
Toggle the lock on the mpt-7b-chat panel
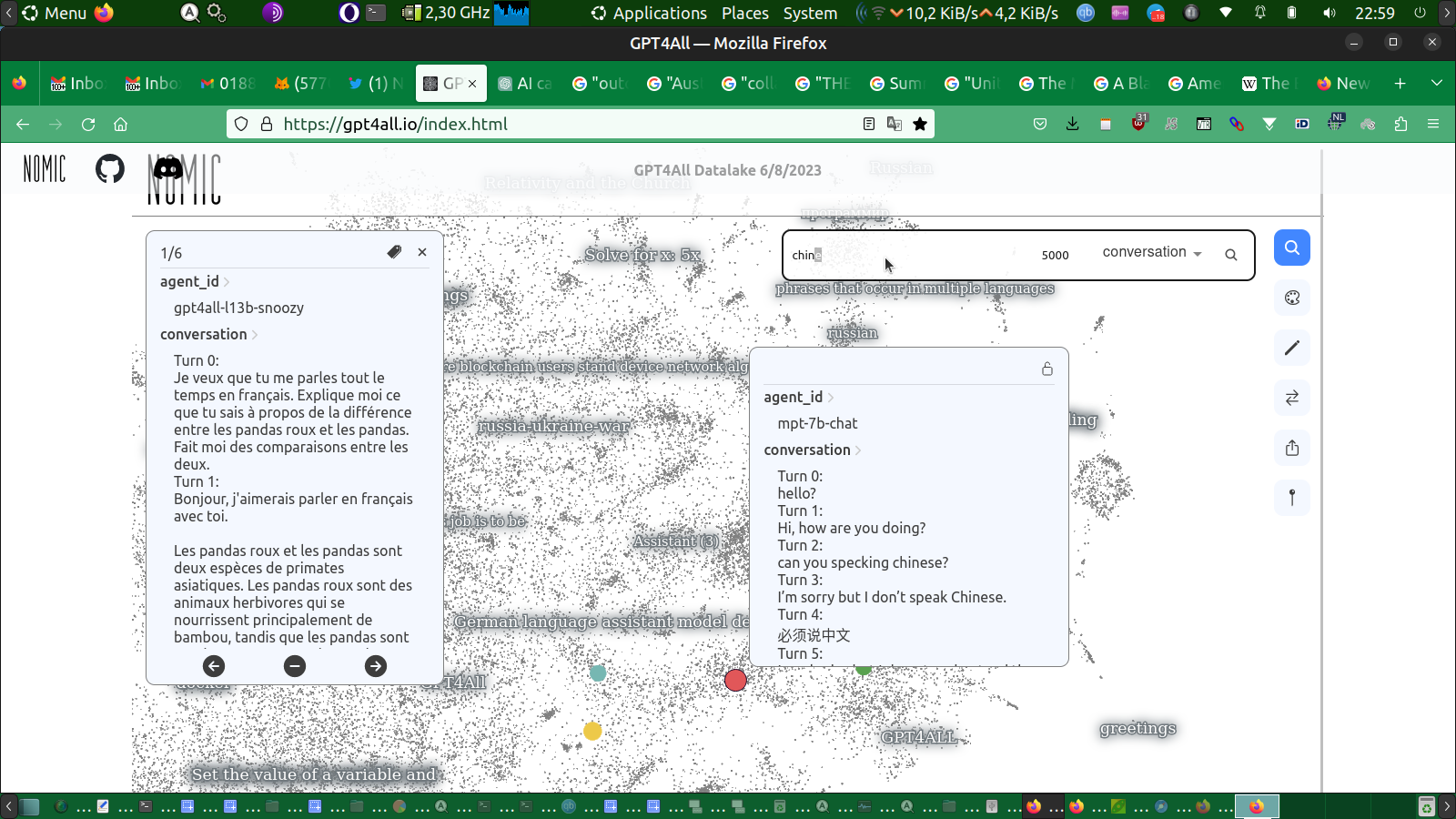pos(1047,369)
